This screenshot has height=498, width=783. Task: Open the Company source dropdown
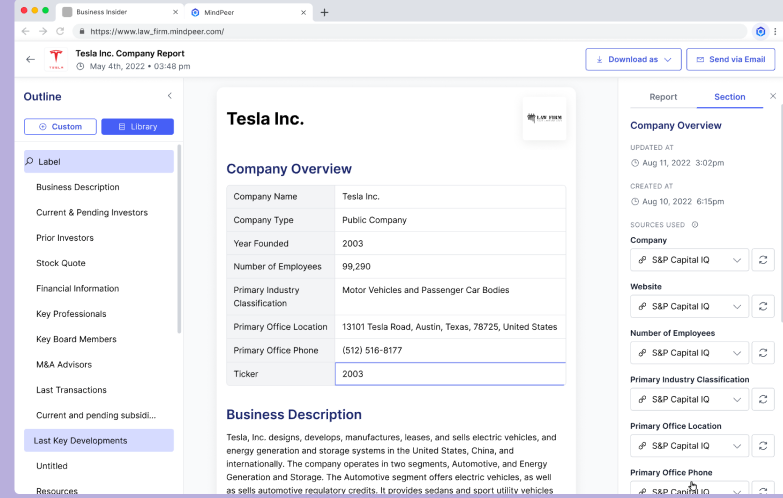click(x=689, y=260)
